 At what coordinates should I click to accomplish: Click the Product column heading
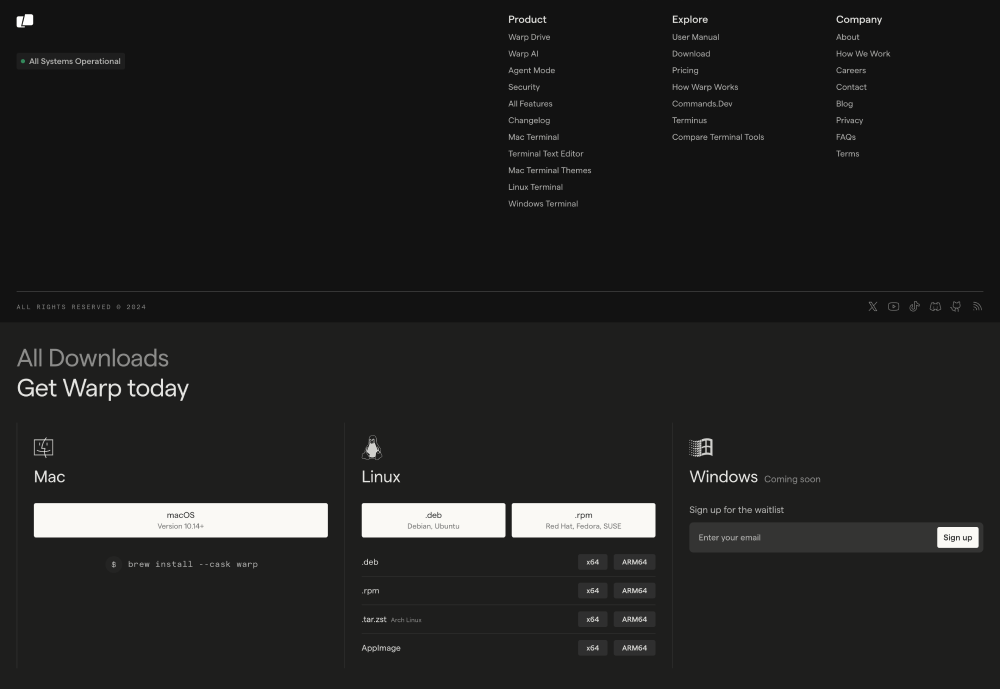527,19
